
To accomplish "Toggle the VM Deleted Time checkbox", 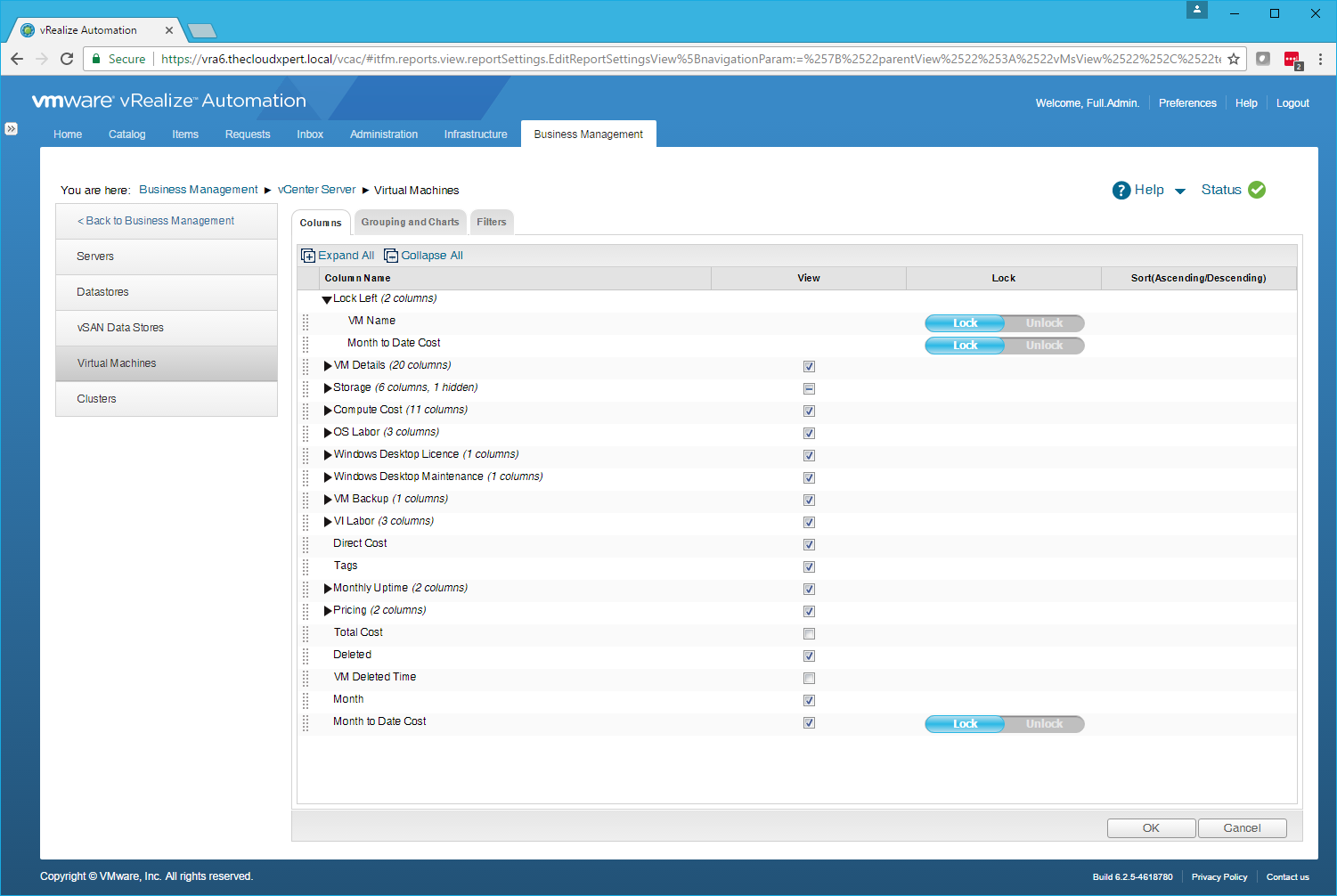I will coord(809,679).
